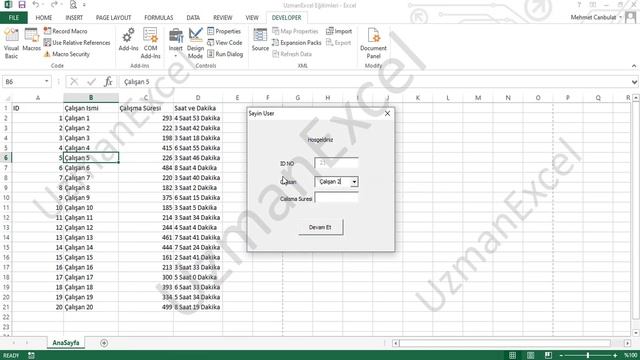Switch to Page Break Preview in status bar

(x=548, y=356)
